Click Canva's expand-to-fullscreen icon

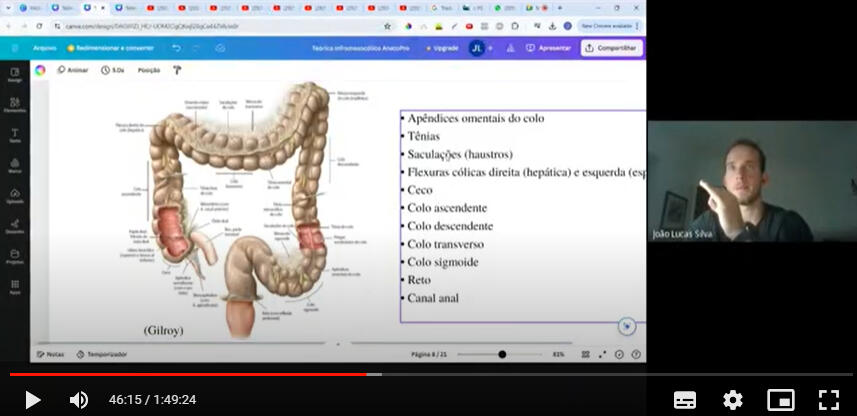pos(602,354)
